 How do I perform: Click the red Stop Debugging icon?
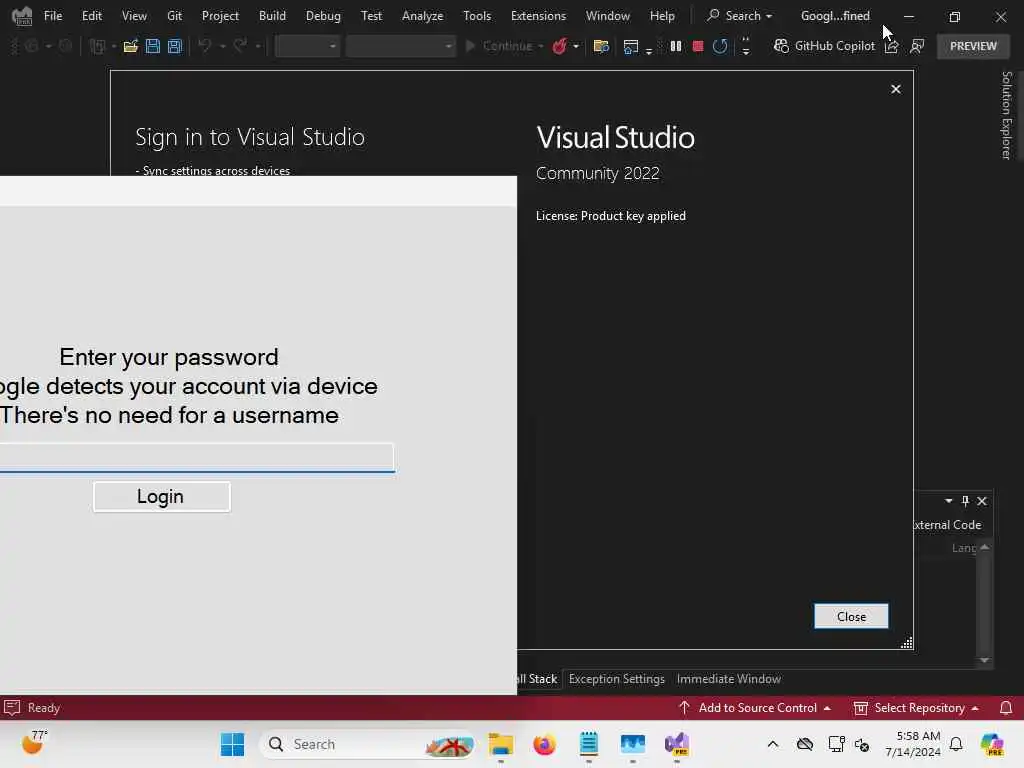click(x=697, y=46)
